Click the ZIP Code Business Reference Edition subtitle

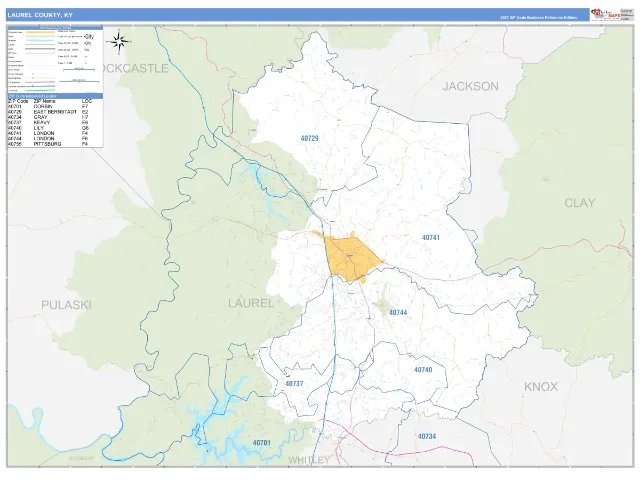pos(539,18)
